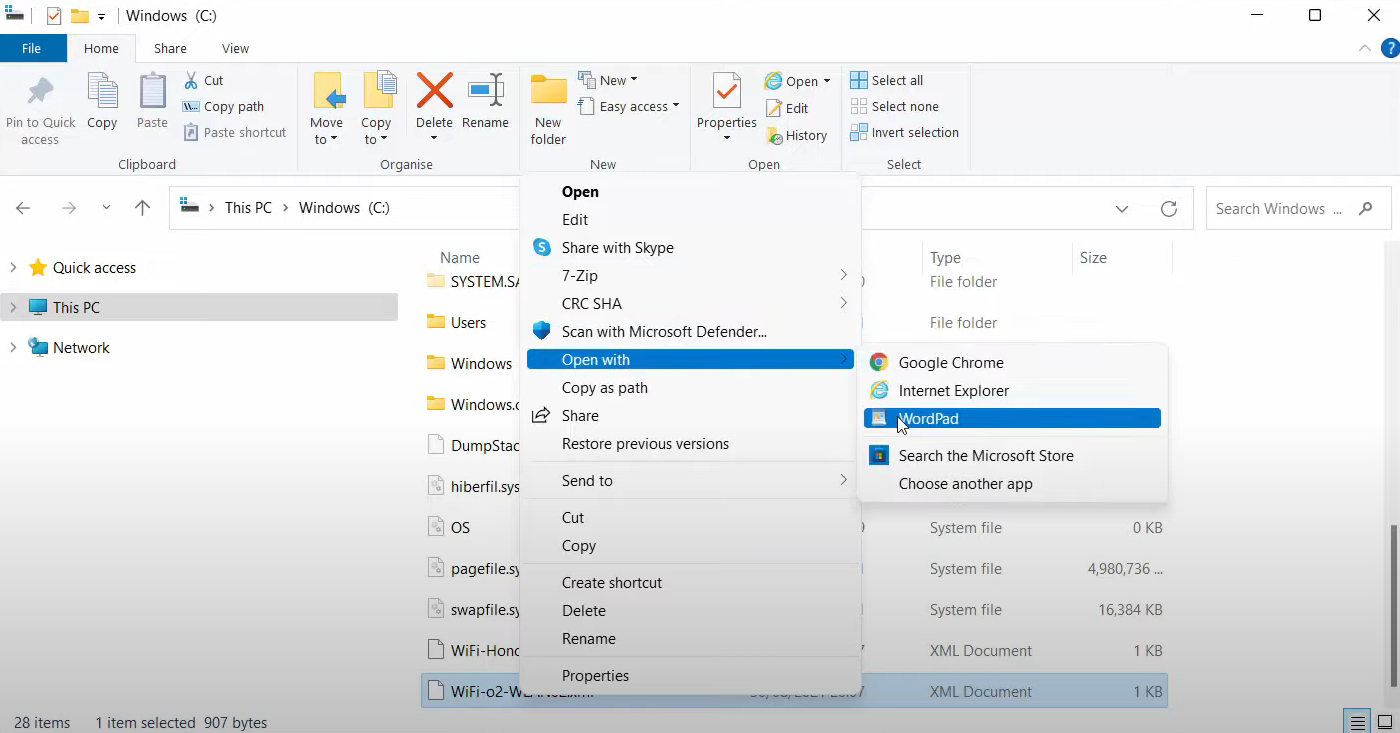The height and width of the screenshot is (733, 1400).
Task: Click the Delete icon in ribbon
Action: tap(434, 92)
